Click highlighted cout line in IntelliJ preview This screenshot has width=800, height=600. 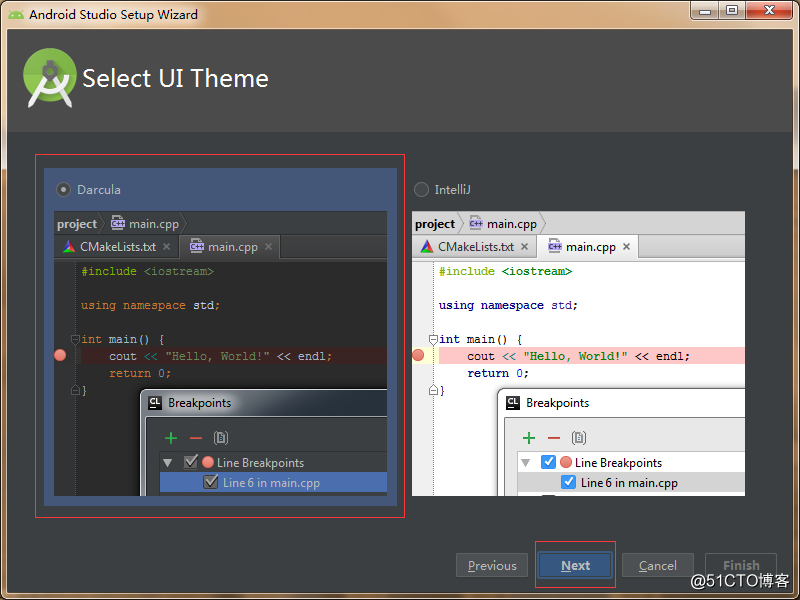[x=591, y=356]
